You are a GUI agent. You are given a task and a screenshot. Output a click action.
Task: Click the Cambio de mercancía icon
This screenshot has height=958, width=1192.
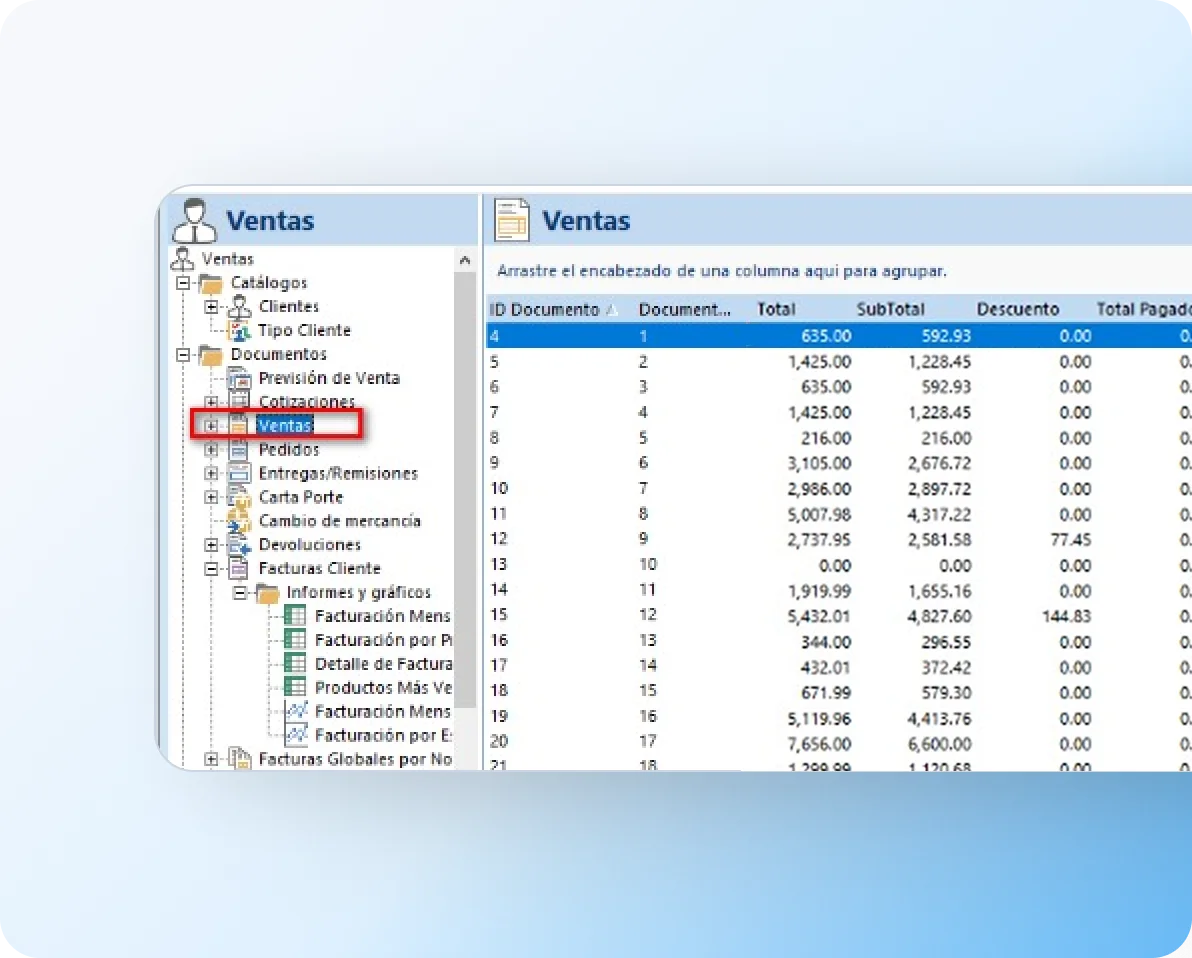(239, 521)
